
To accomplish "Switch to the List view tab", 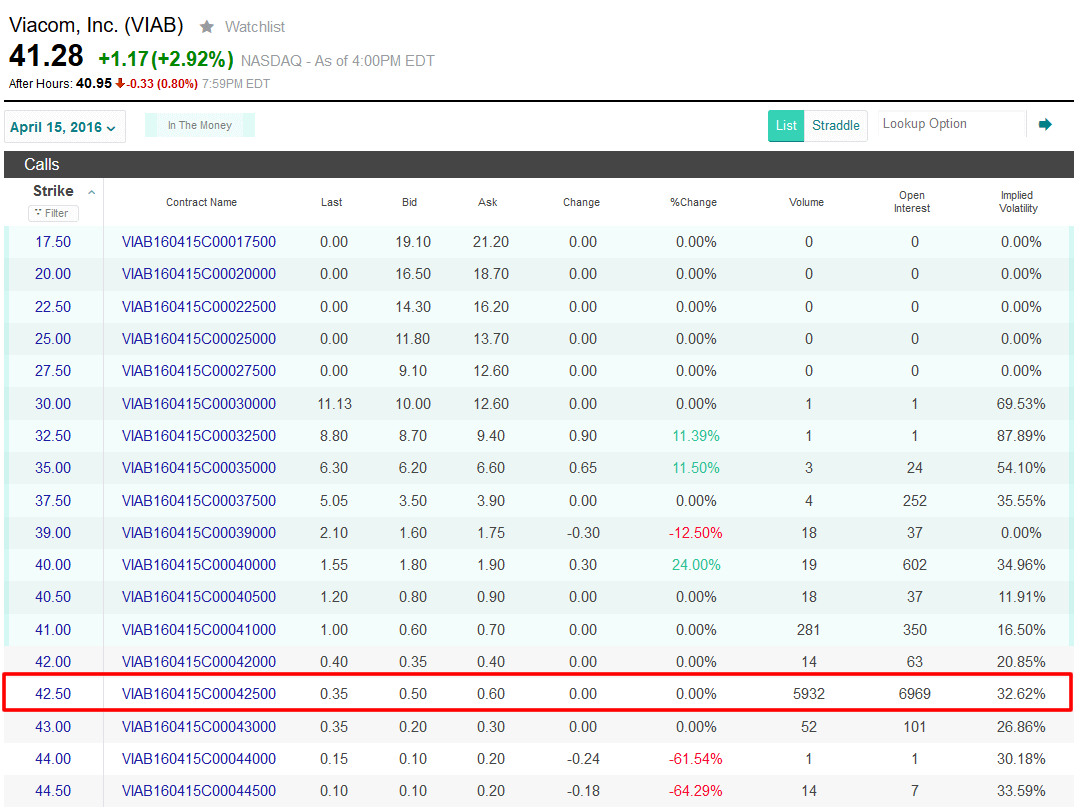I will click(x=786, y=126).
